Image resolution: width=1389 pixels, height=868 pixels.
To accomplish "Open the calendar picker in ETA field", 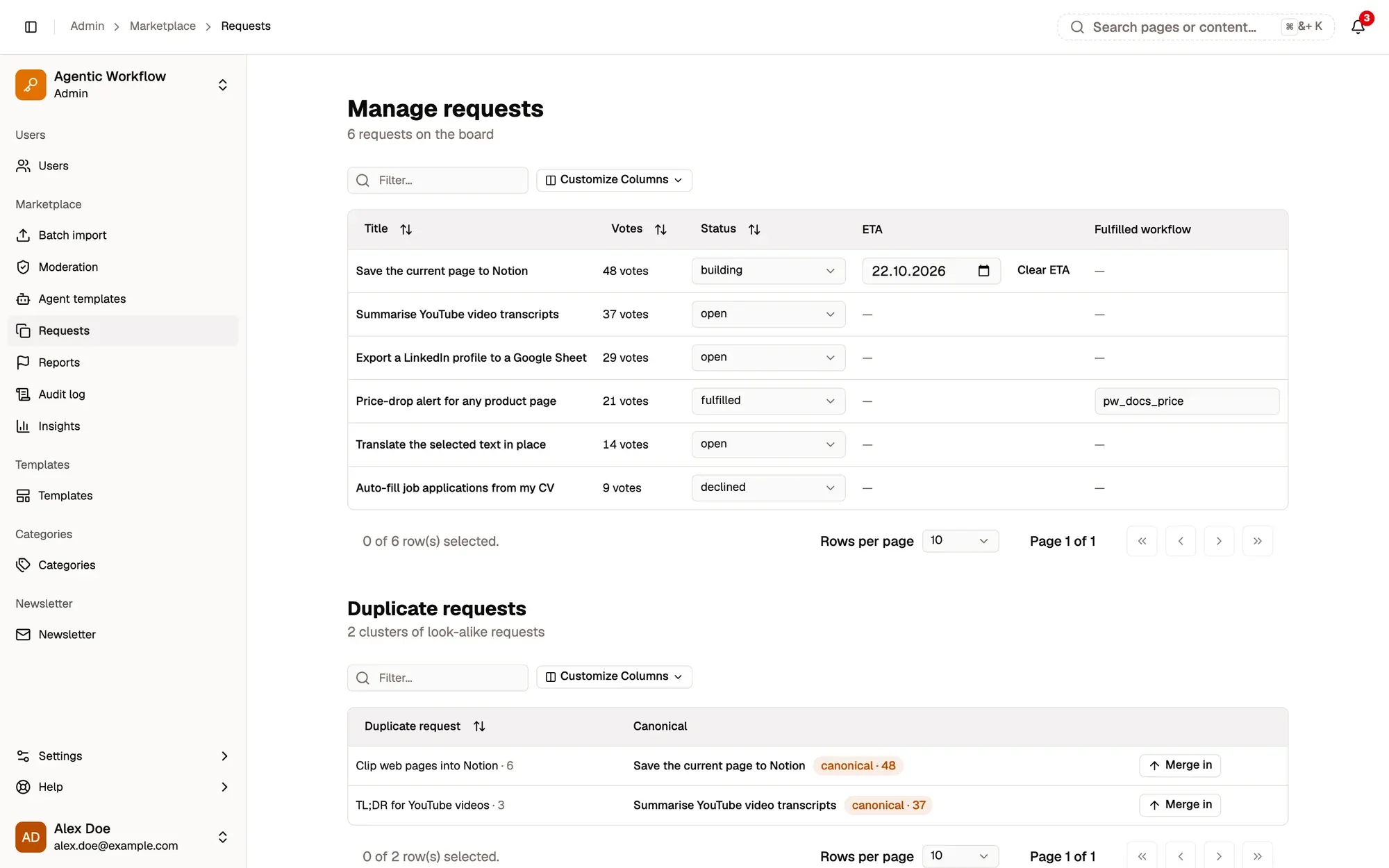I will [983, 271].
